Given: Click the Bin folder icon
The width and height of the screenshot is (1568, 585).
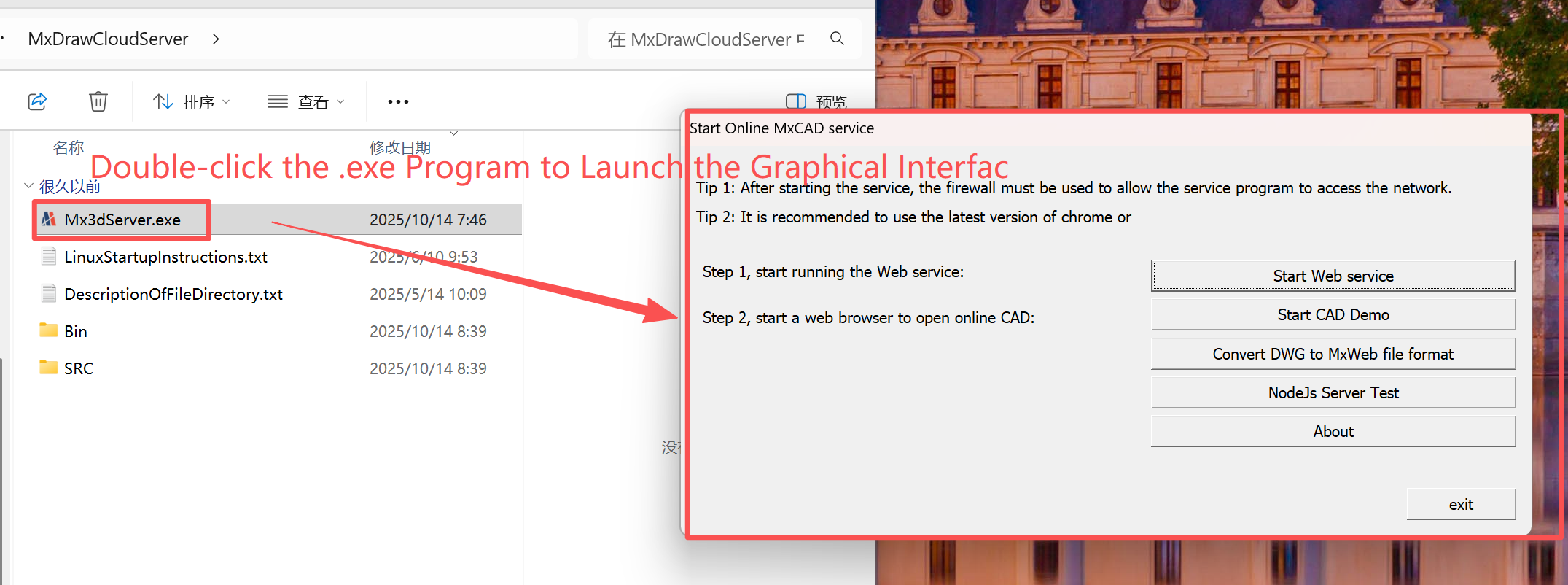Looking at the screenshot, I should [49, 330].
